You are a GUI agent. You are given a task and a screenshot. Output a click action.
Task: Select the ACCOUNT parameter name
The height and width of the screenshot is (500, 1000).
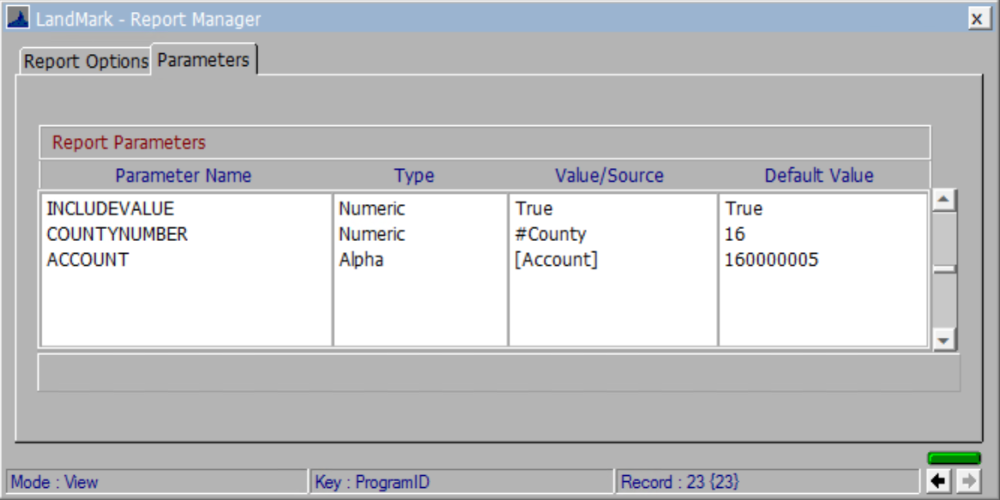click(87, 260)
